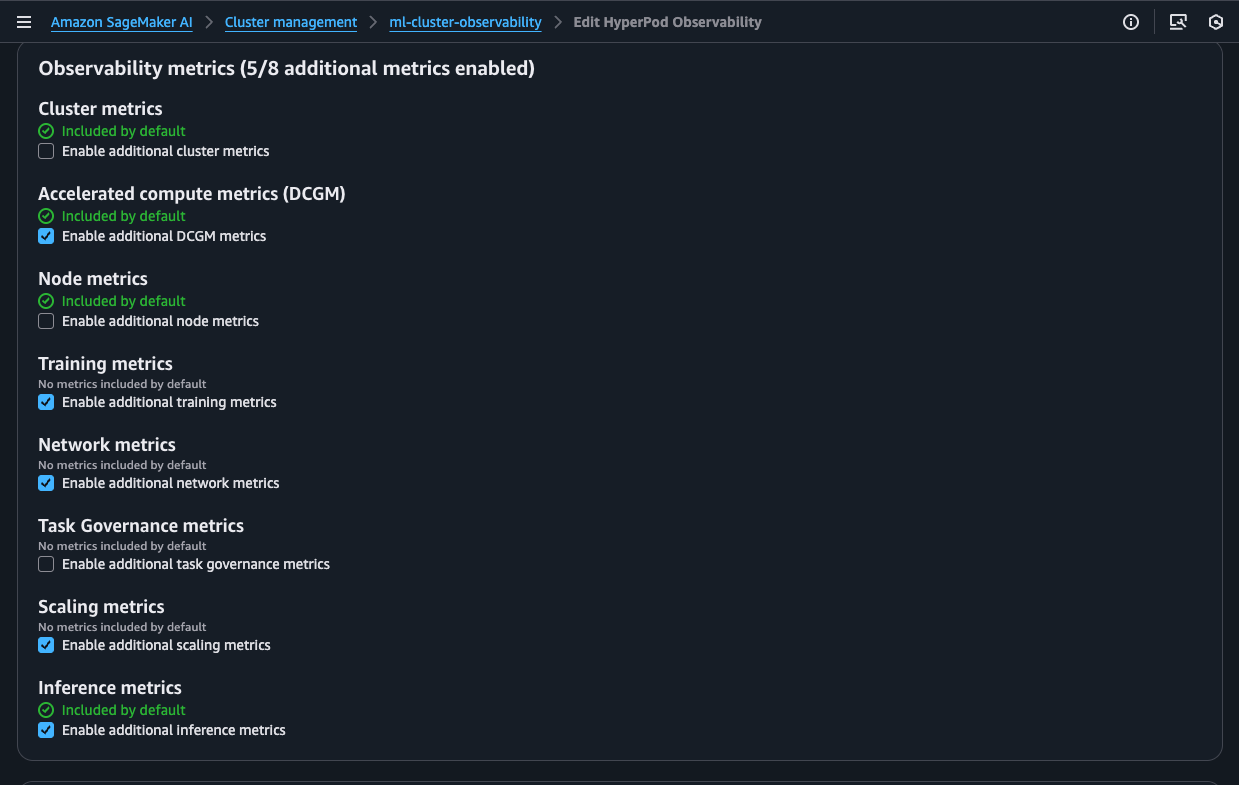Click the monitor with wrench icon
Viewport: 1239px width, 785px height.
(x=1178, y=22)
